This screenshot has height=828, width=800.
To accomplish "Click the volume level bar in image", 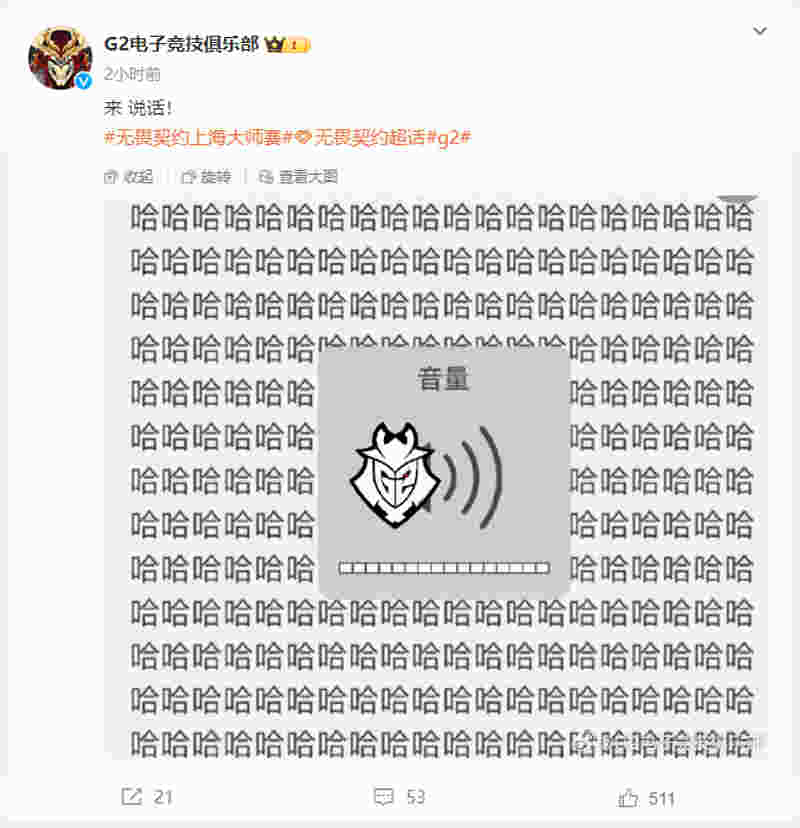I will coord(444,568).
